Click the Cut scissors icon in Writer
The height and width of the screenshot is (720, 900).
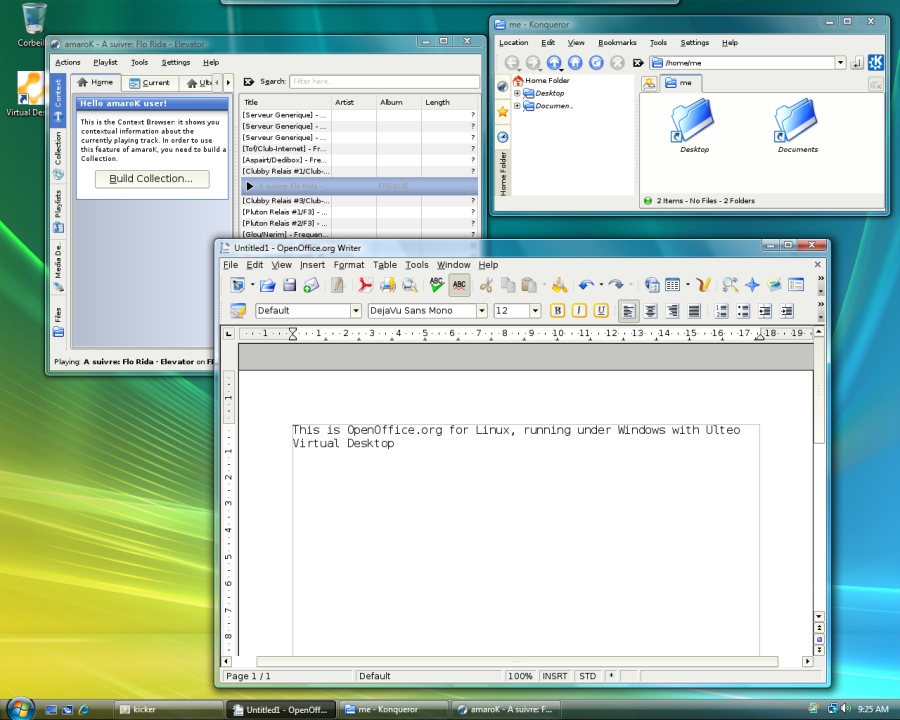(486, 286)
